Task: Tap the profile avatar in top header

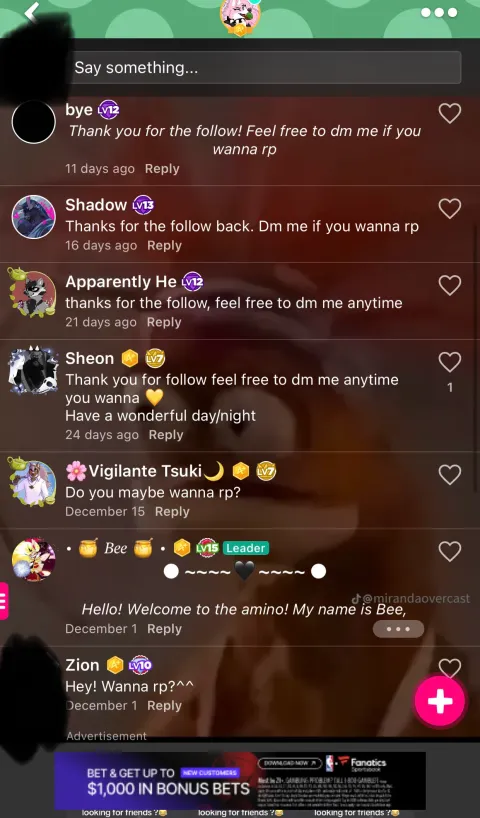Action: (239, 17)
